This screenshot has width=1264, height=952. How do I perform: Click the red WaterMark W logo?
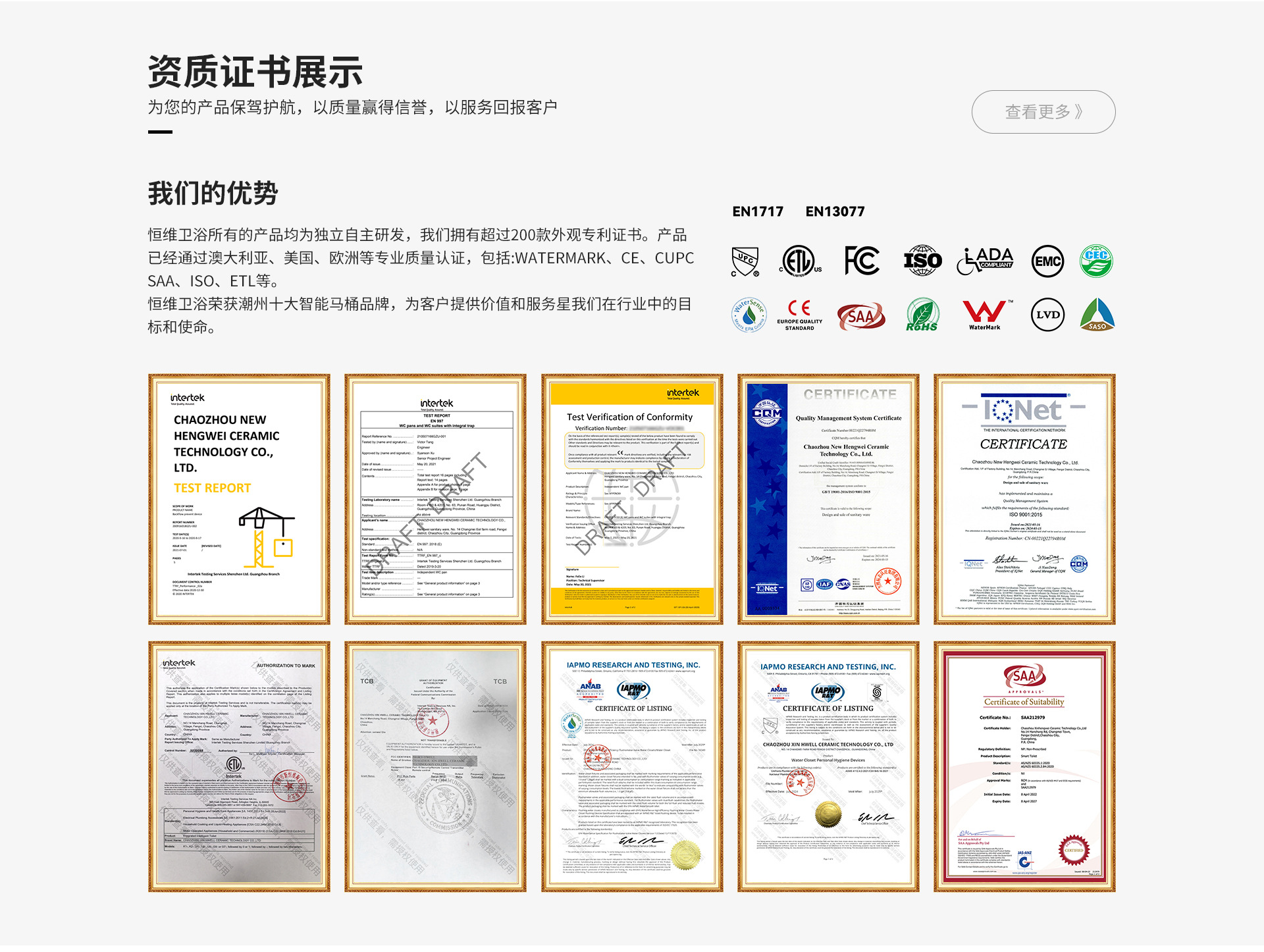click(985, 315)
